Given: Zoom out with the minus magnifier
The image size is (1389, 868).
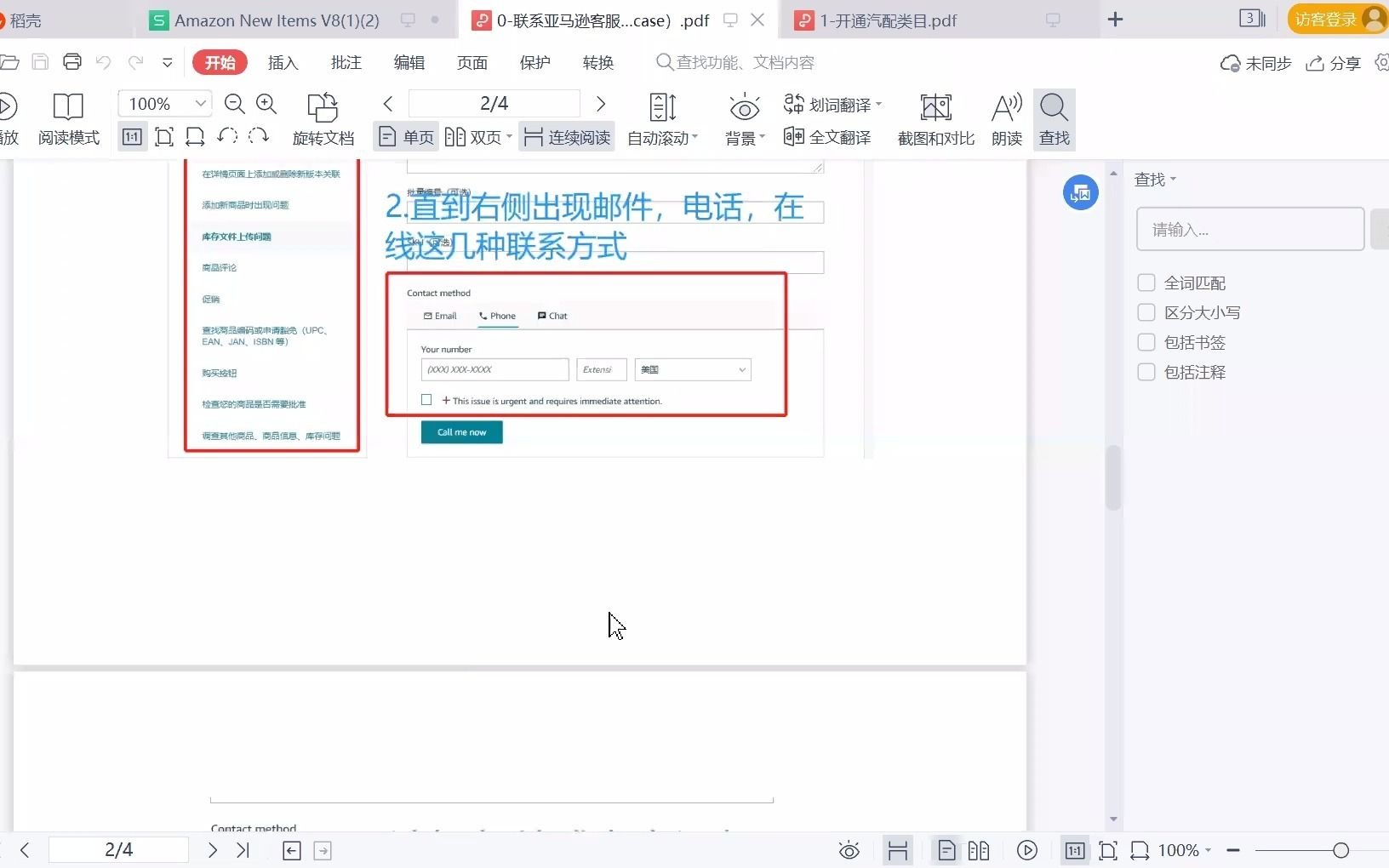Looking at the screenshot, I should coord(235,104).
